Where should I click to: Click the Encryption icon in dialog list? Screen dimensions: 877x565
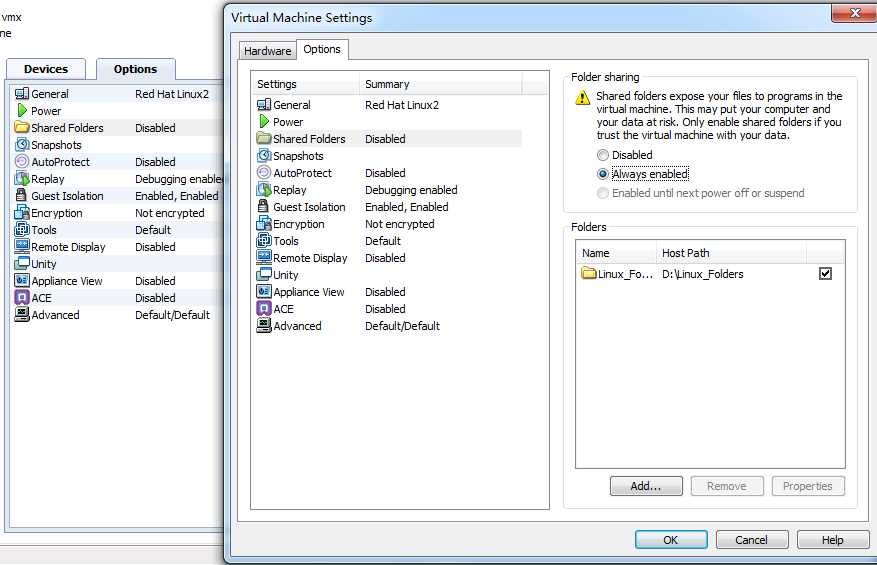[263, 224]
